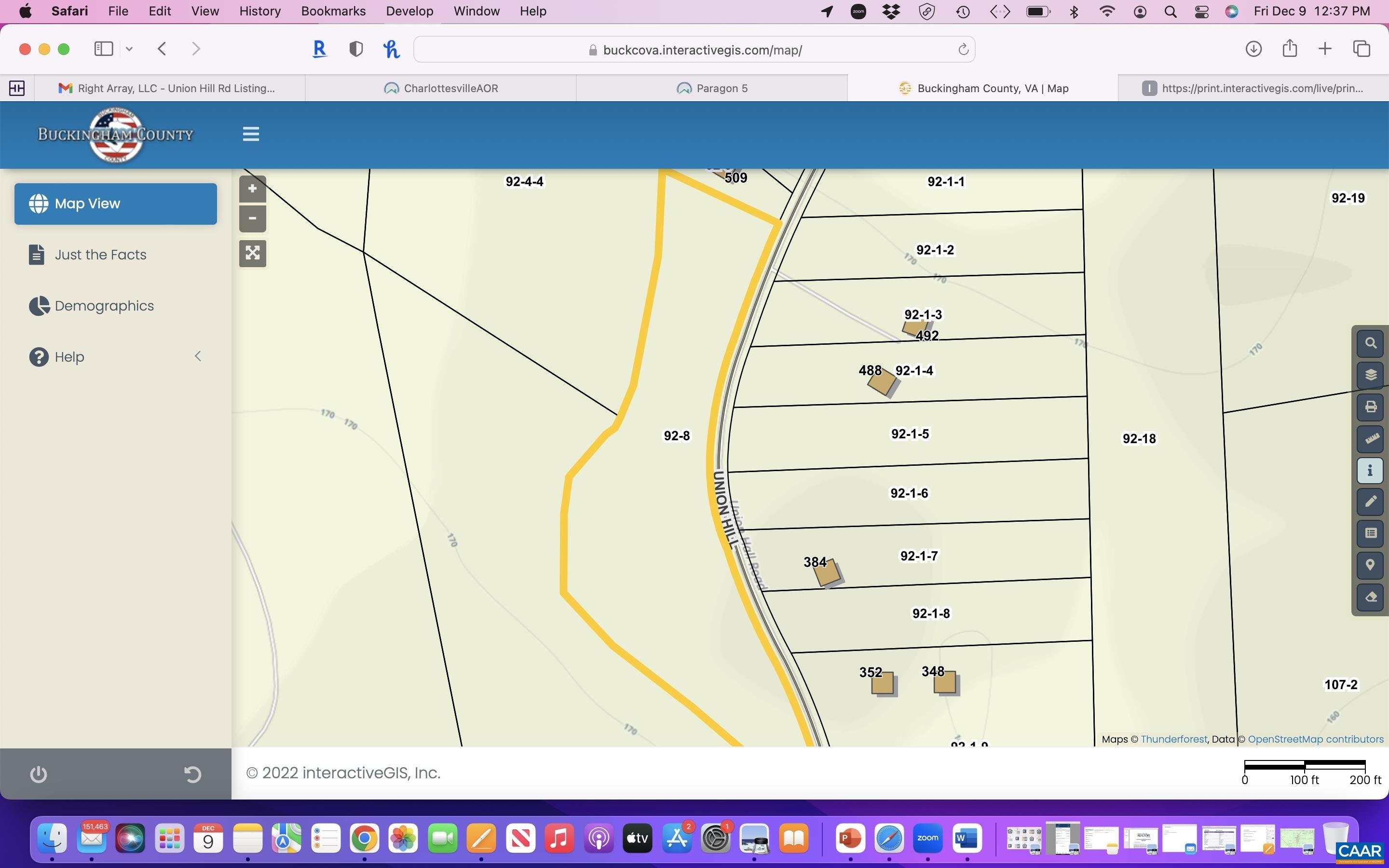
Task: Open Safari tab group dropdown arrow
Action: tap(129, 49)
